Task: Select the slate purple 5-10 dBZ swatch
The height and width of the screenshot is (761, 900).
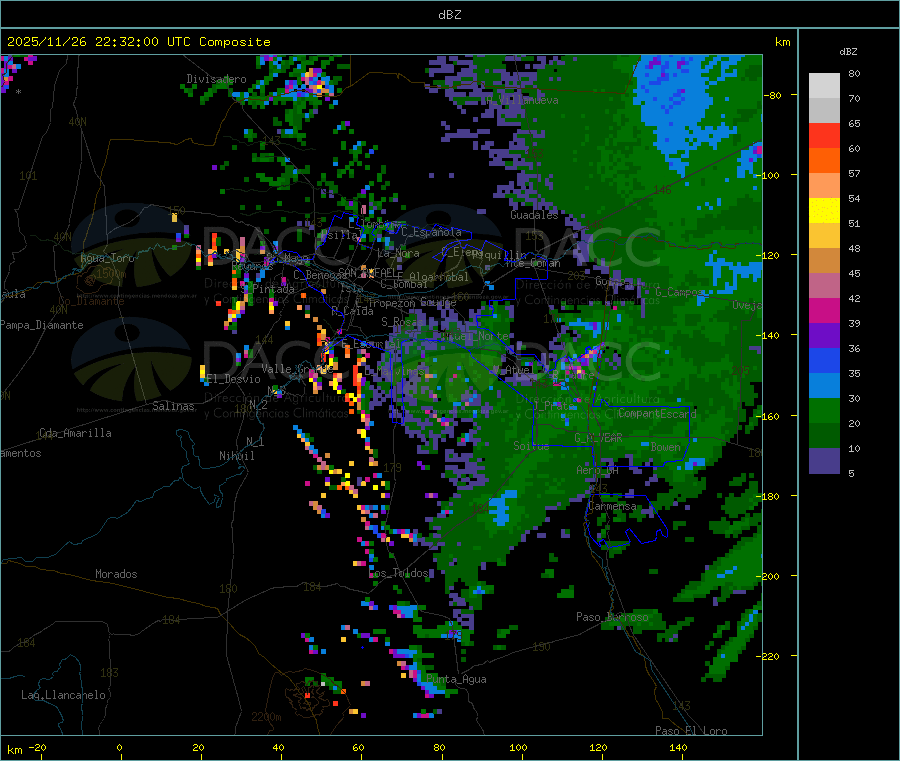Action: pyautogui.click(x=824, y=460)
